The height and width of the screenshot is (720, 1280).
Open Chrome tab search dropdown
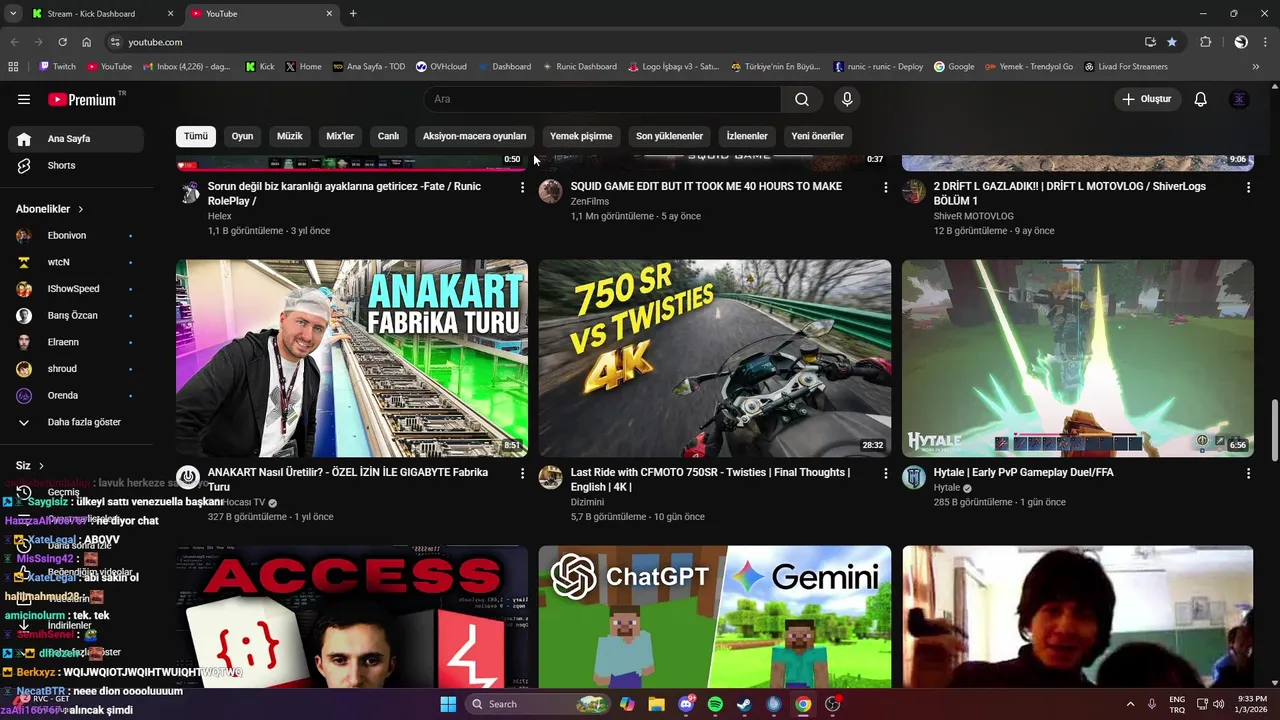(x=13, y=14)
